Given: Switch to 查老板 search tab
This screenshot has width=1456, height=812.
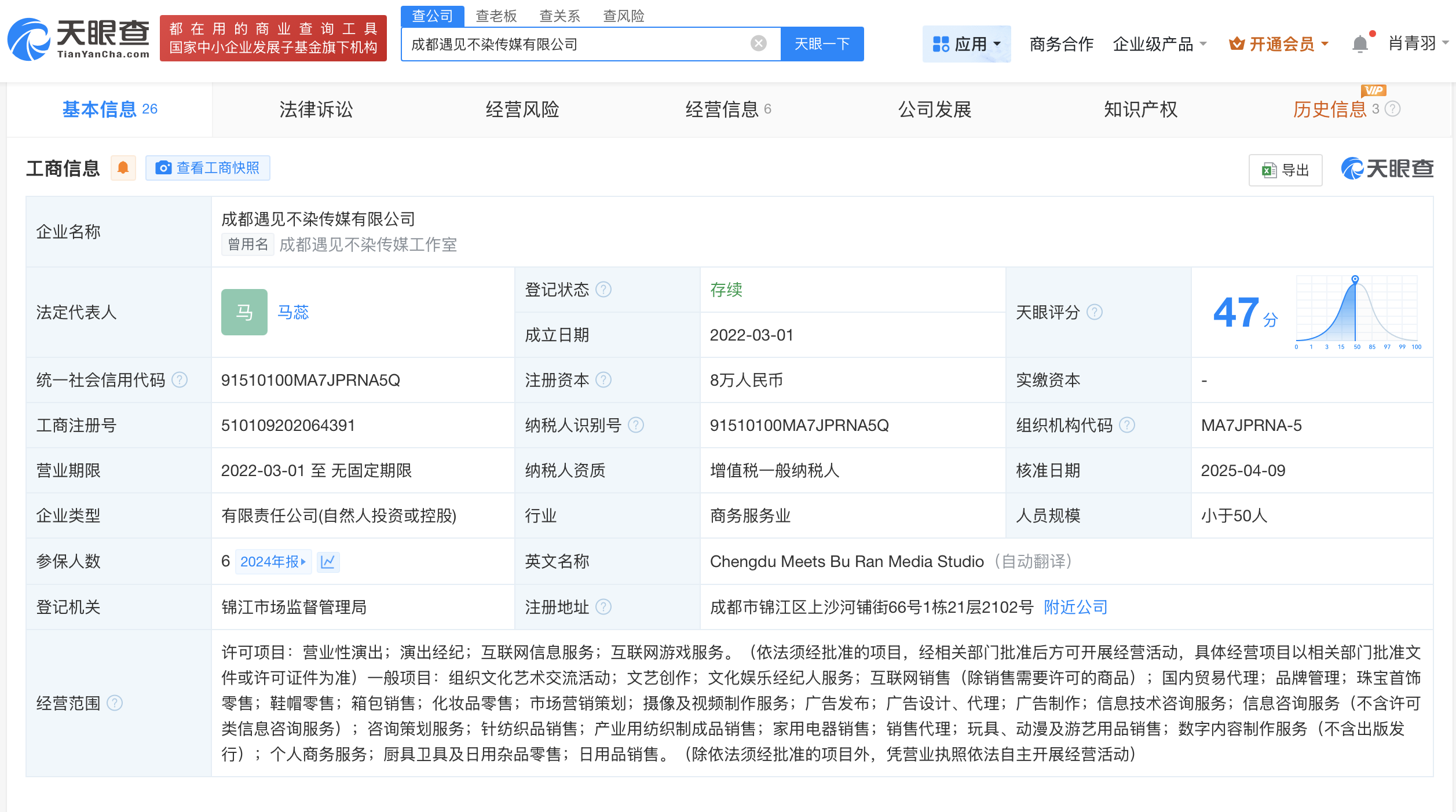Looking at the screenshot, I should (496, 16).
